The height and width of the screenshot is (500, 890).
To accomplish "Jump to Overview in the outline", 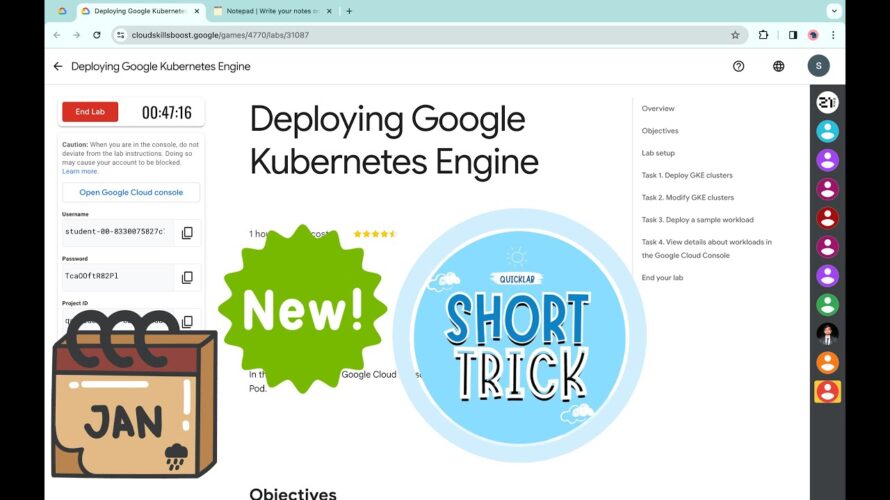I will click(x=658, y=108).
